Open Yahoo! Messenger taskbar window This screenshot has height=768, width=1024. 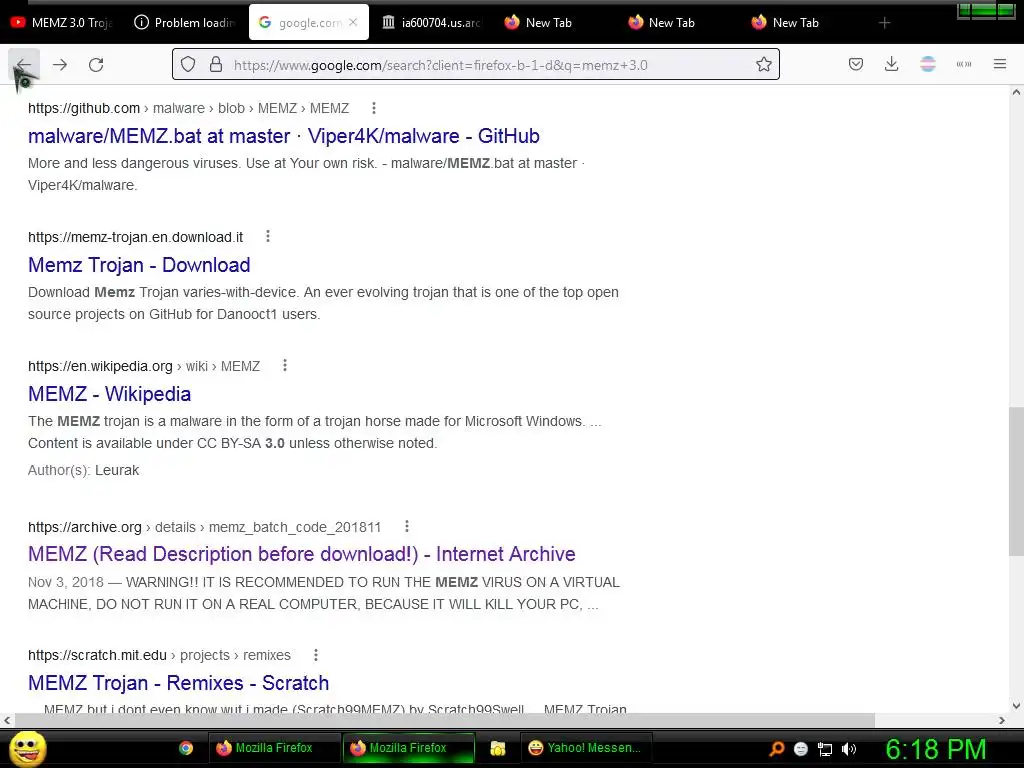[585, 748]
